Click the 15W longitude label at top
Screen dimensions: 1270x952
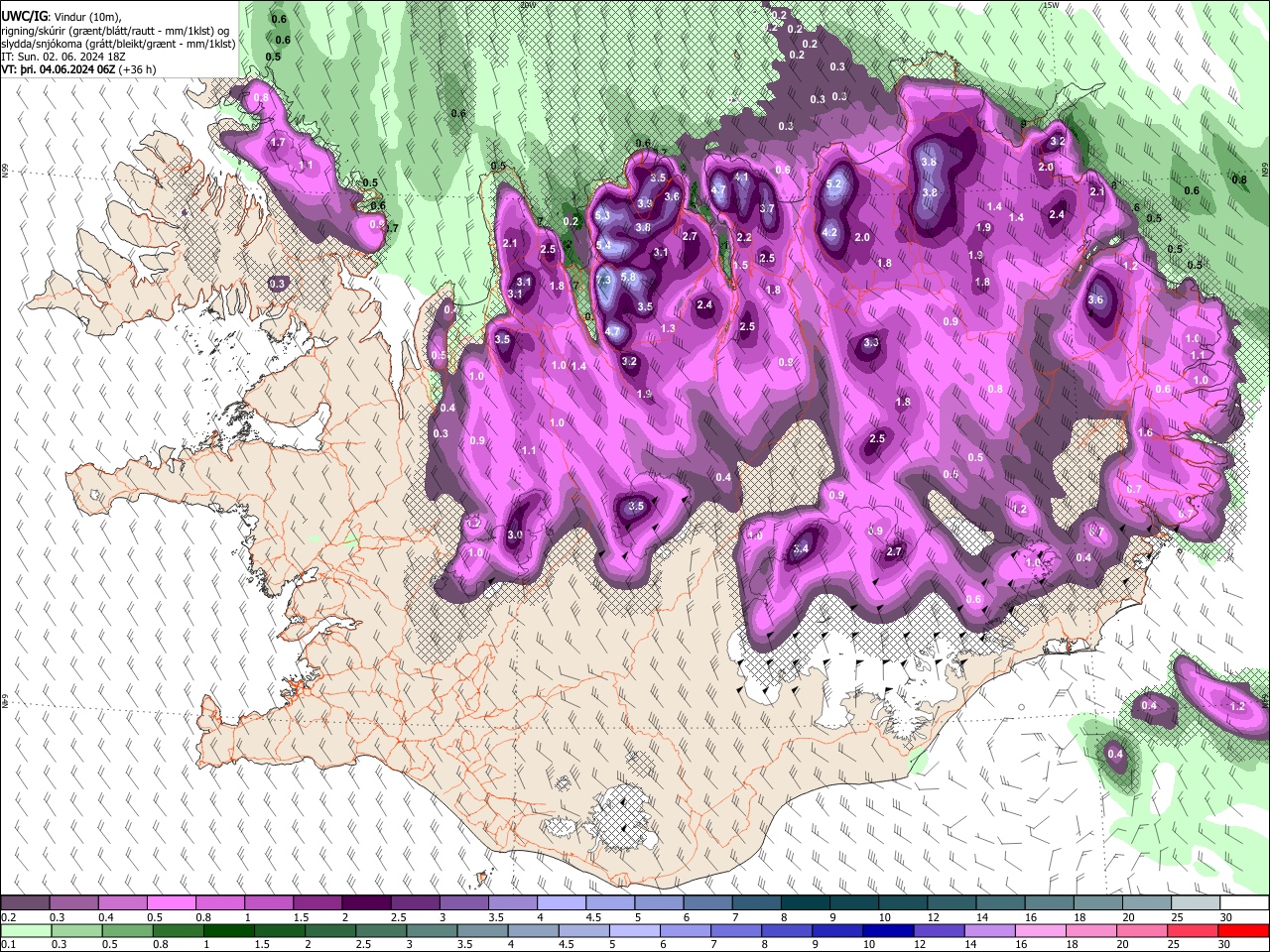pyautogui.click(x=1051, y=5)
